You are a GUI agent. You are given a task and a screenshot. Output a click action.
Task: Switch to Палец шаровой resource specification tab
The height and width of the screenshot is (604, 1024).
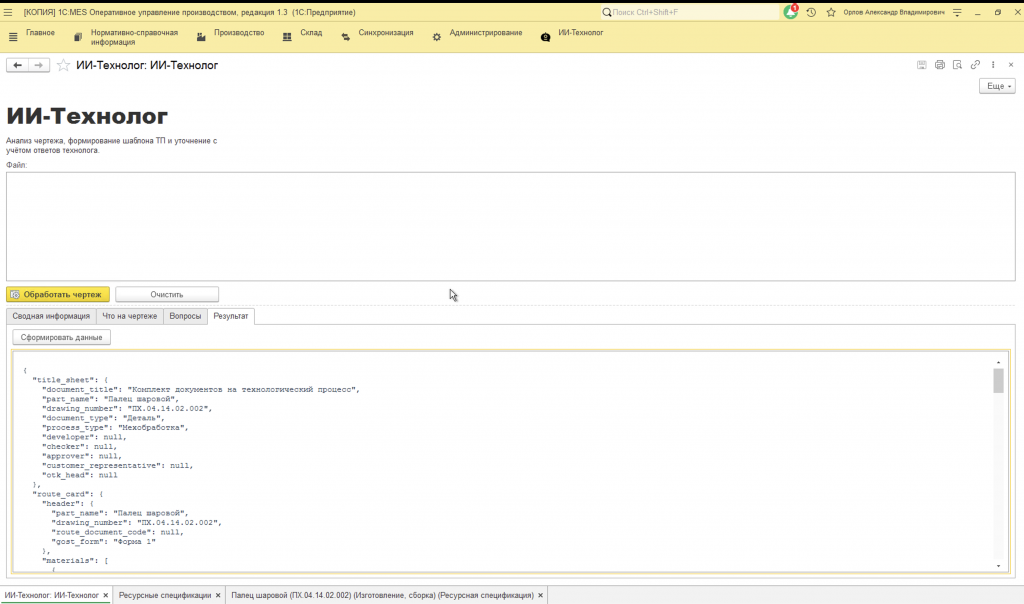382,596
